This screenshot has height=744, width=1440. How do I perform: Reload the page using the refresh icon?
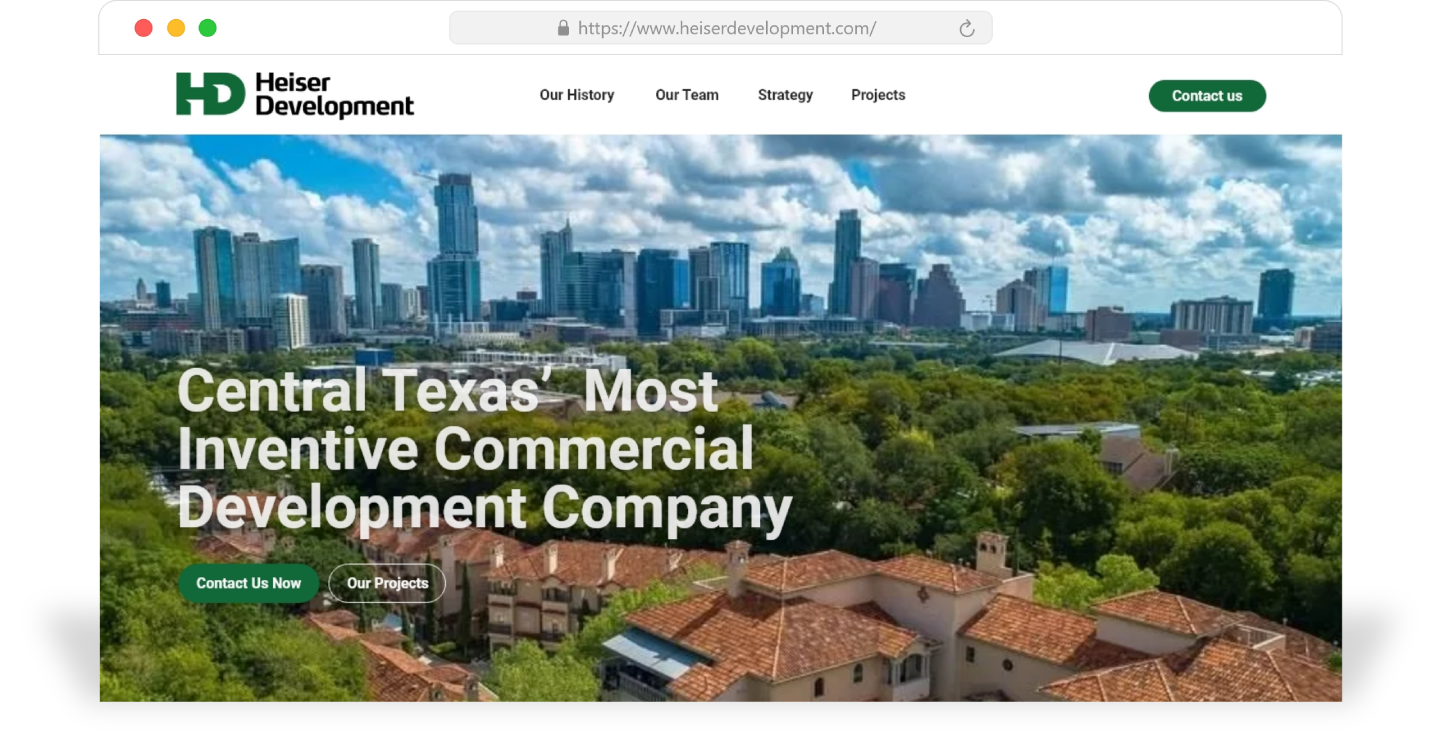click(966, 29)
